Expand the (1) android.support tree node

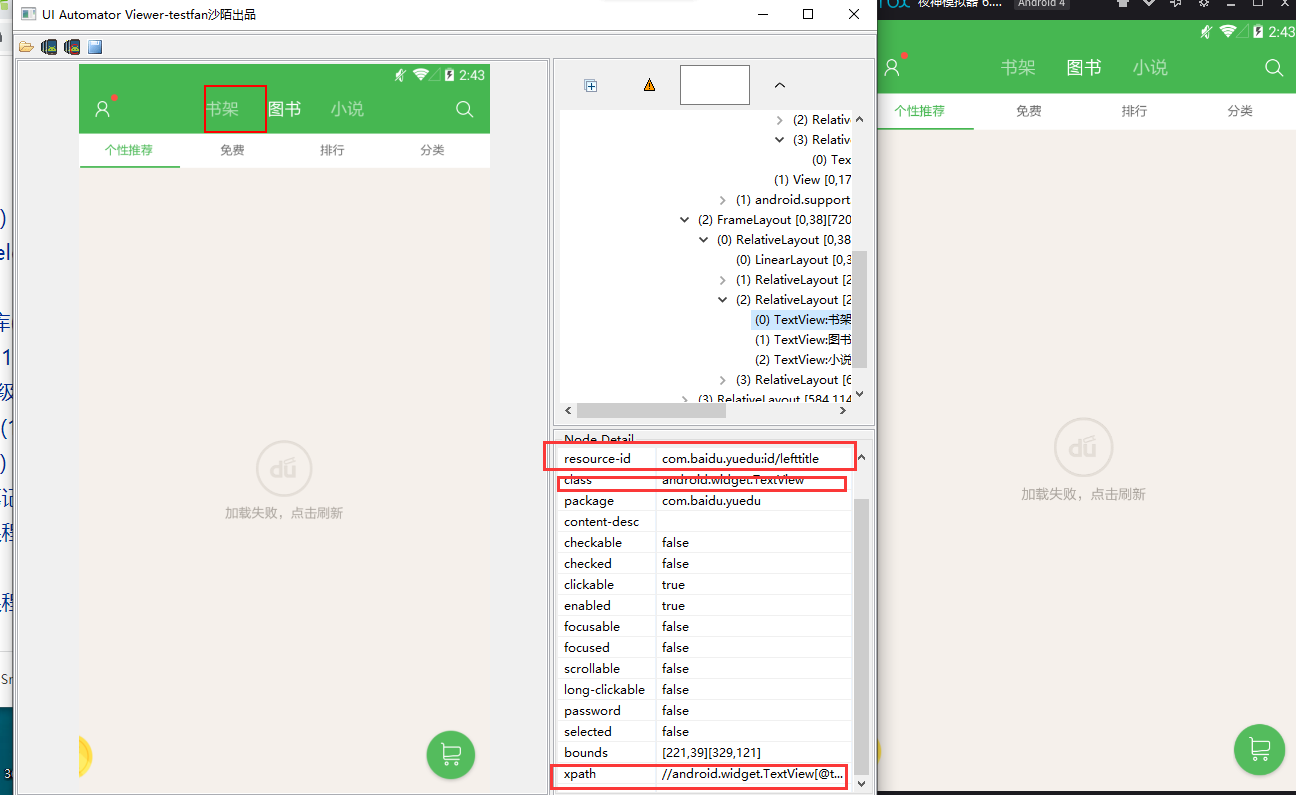click(723, 200)
